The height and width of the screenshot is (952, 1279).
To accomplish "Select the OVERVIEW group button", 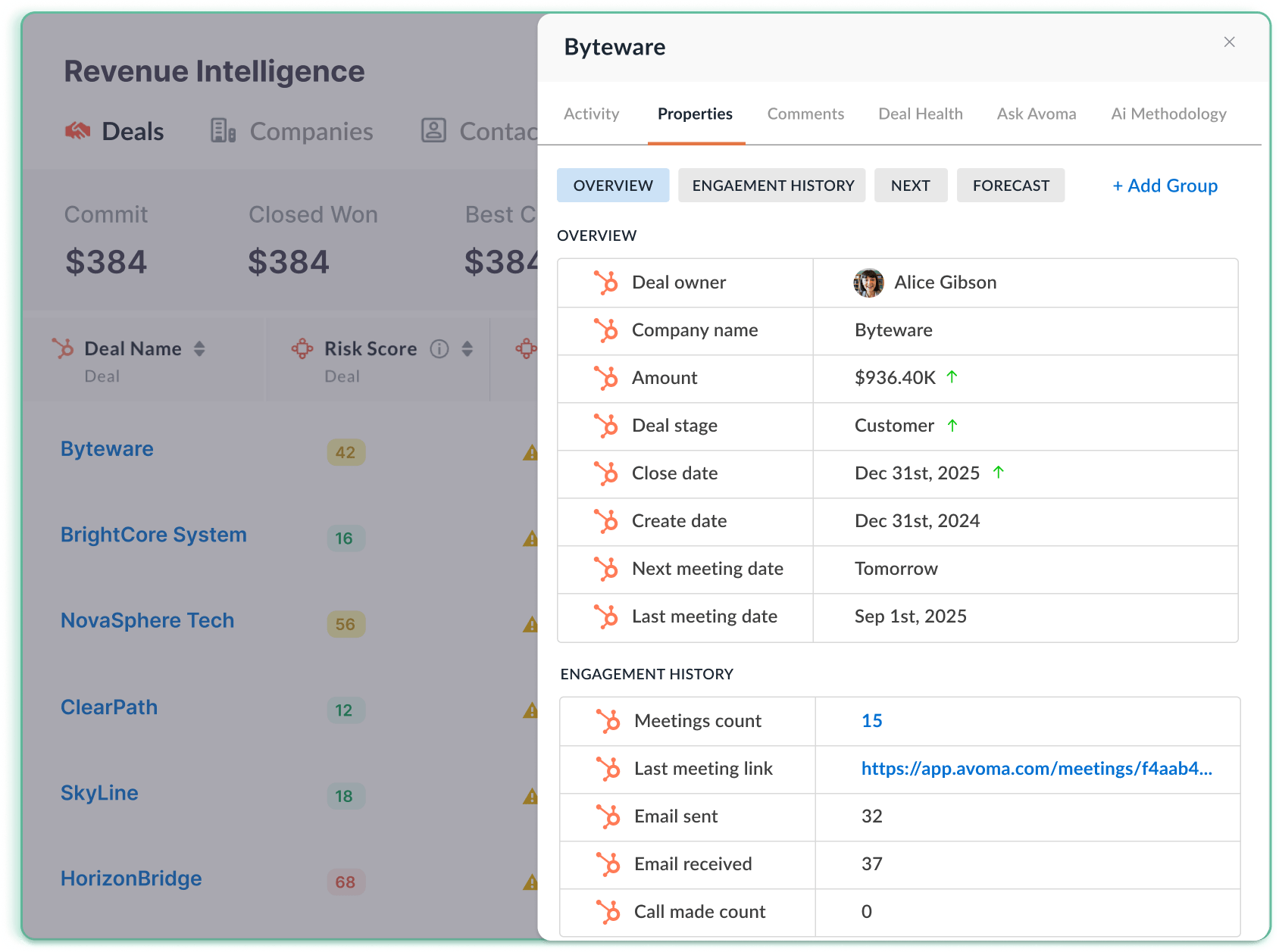I will tap(613, 186).
